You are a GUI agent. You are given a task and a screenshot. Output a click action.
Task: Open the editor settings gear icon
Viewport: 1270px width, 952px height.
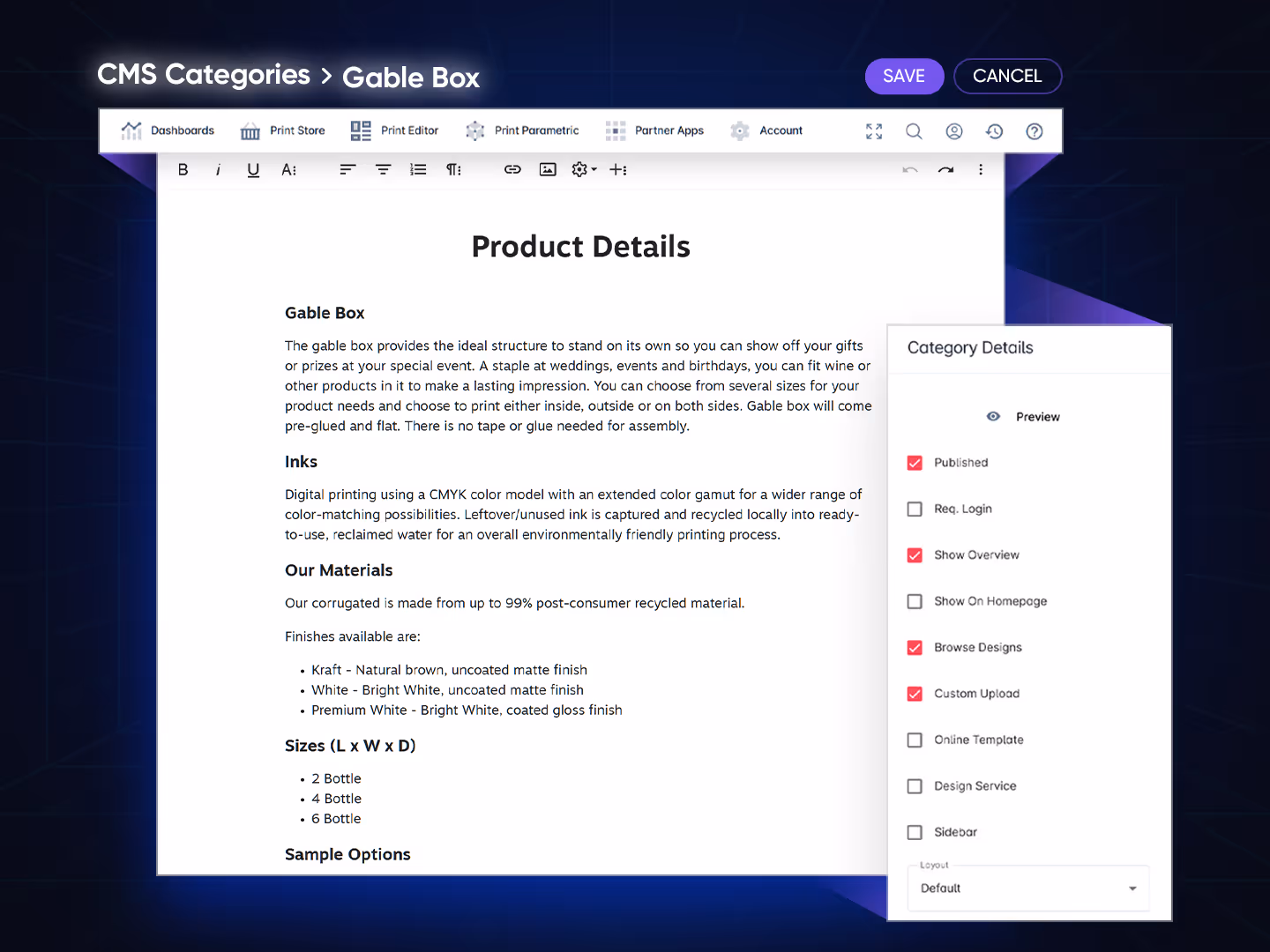pyautogui.click(x=579, y=169)
